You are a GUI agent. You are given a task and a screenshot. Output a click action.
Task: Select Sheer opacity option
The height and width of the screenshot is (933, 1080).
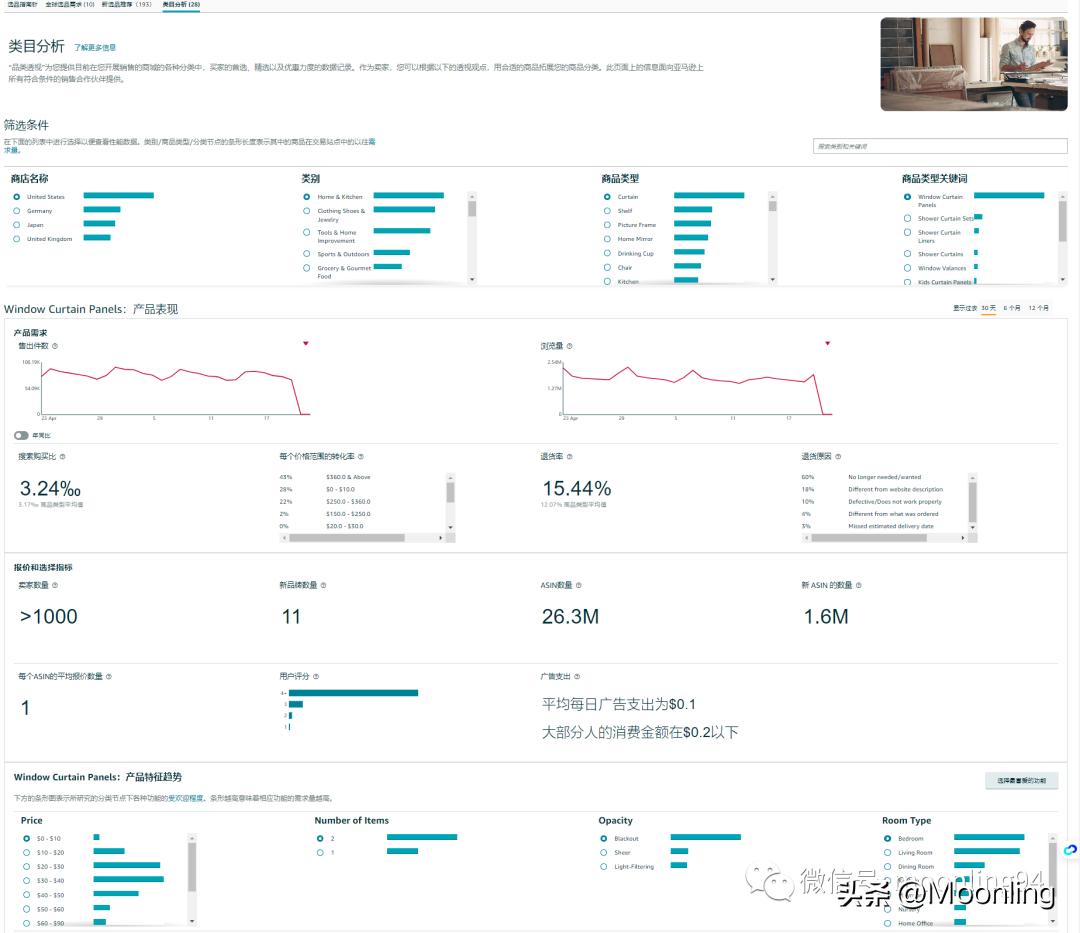(x=603, y=852)
